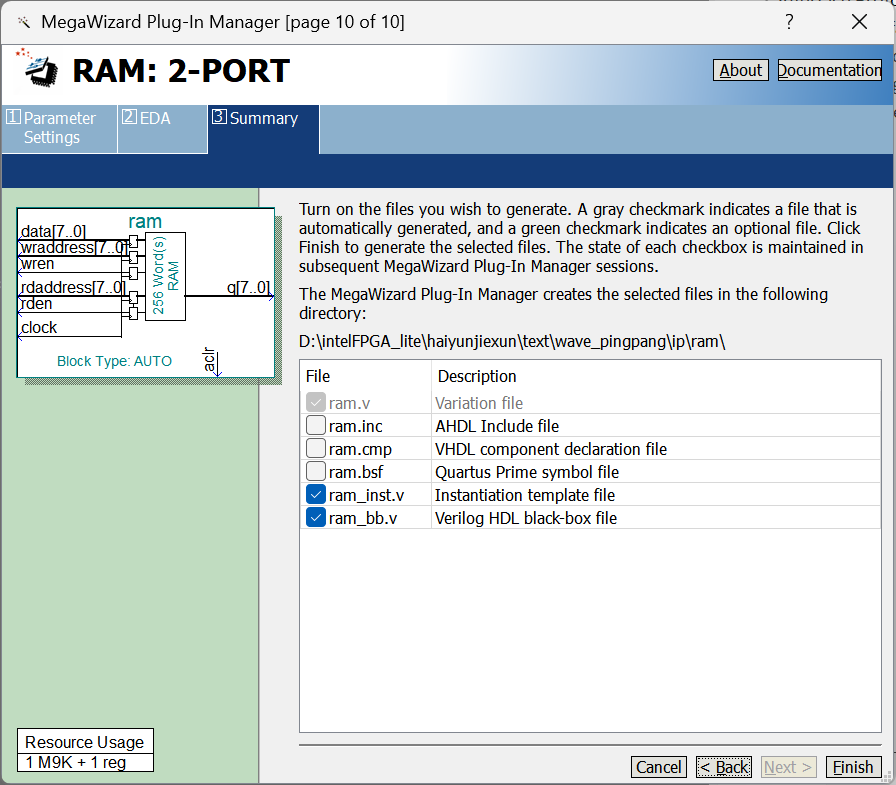Click the aclr port label

(209, 359)
